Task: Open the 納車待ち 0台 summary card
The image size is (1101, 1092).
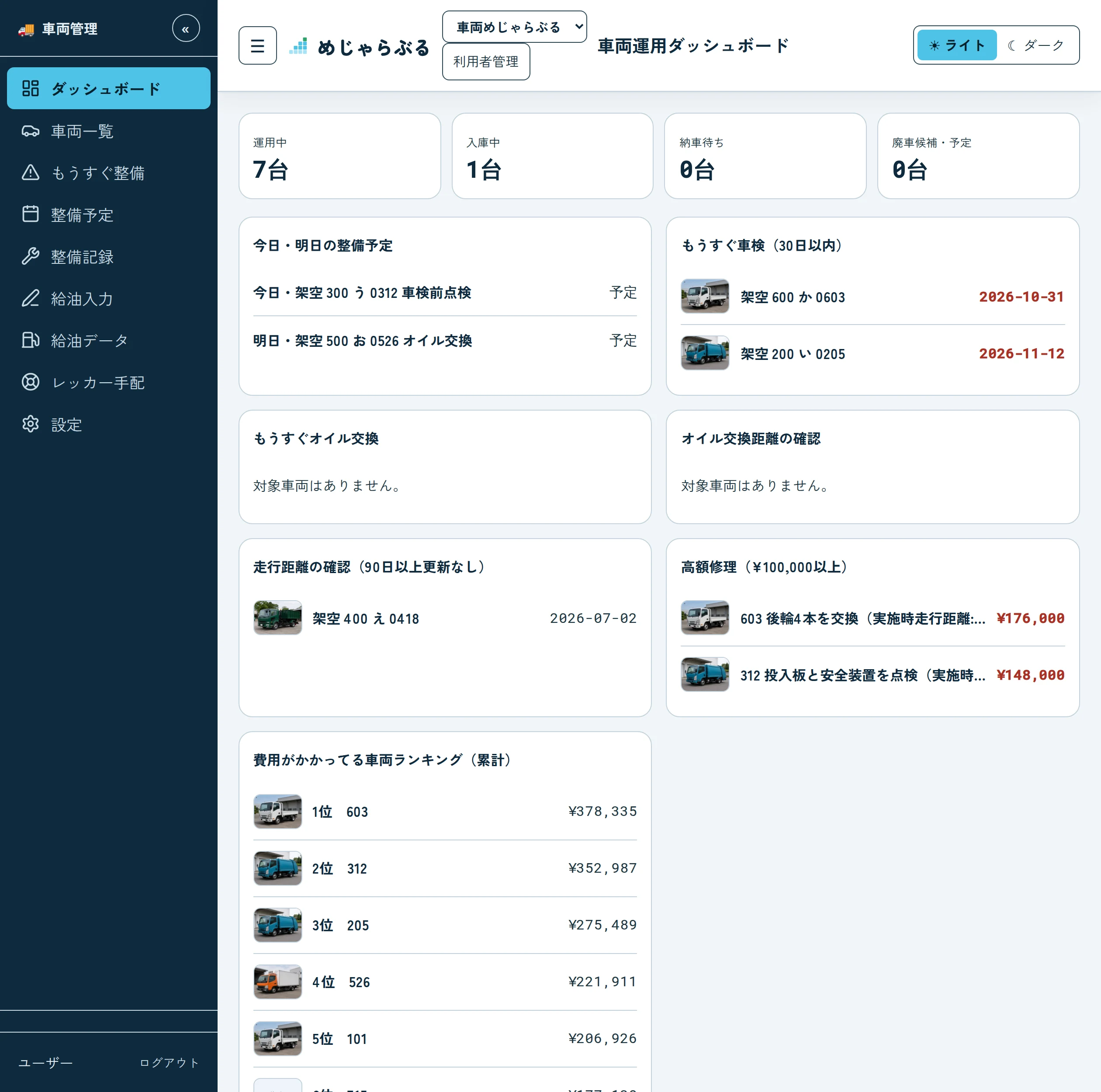Action: click(x=765, y=156)
